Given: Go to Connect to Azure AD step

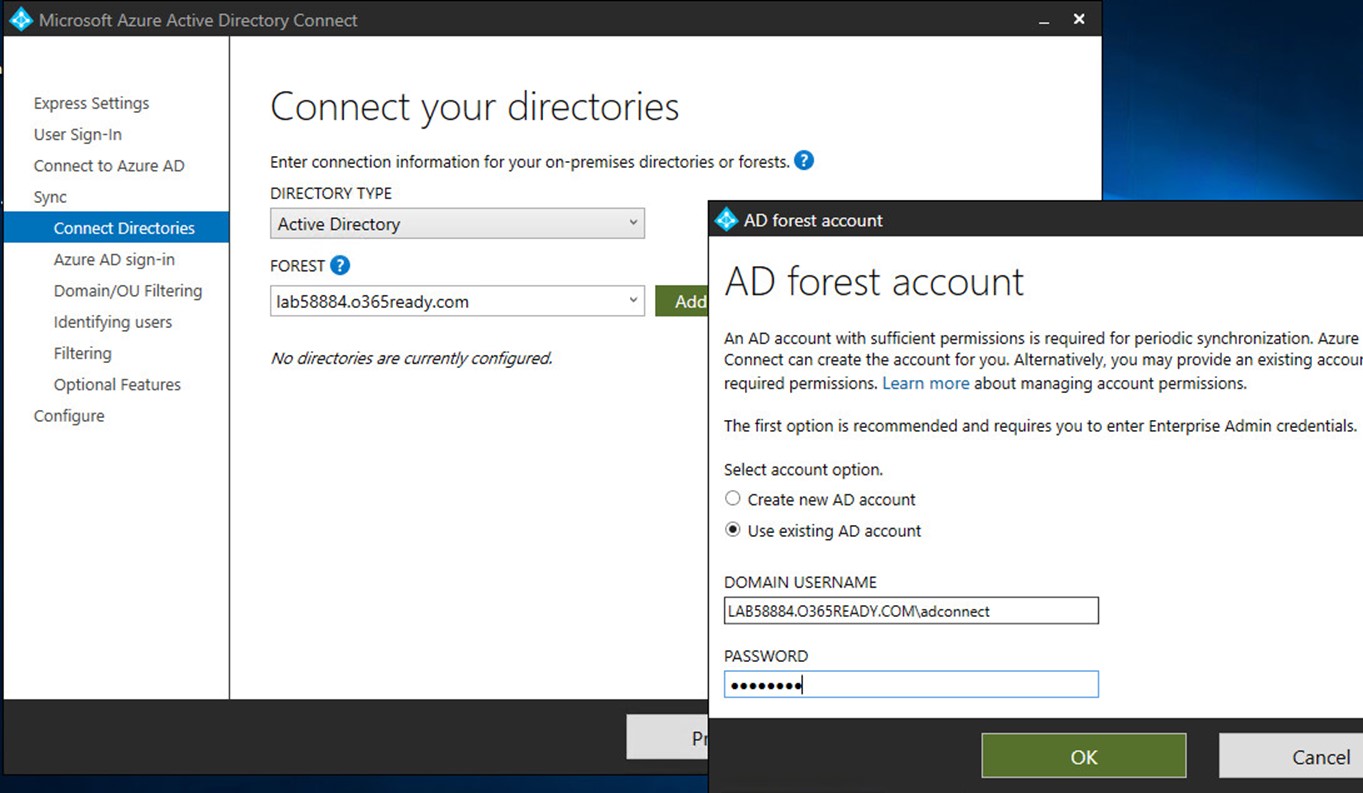Looking at the screenshot, I should (109, 166).
